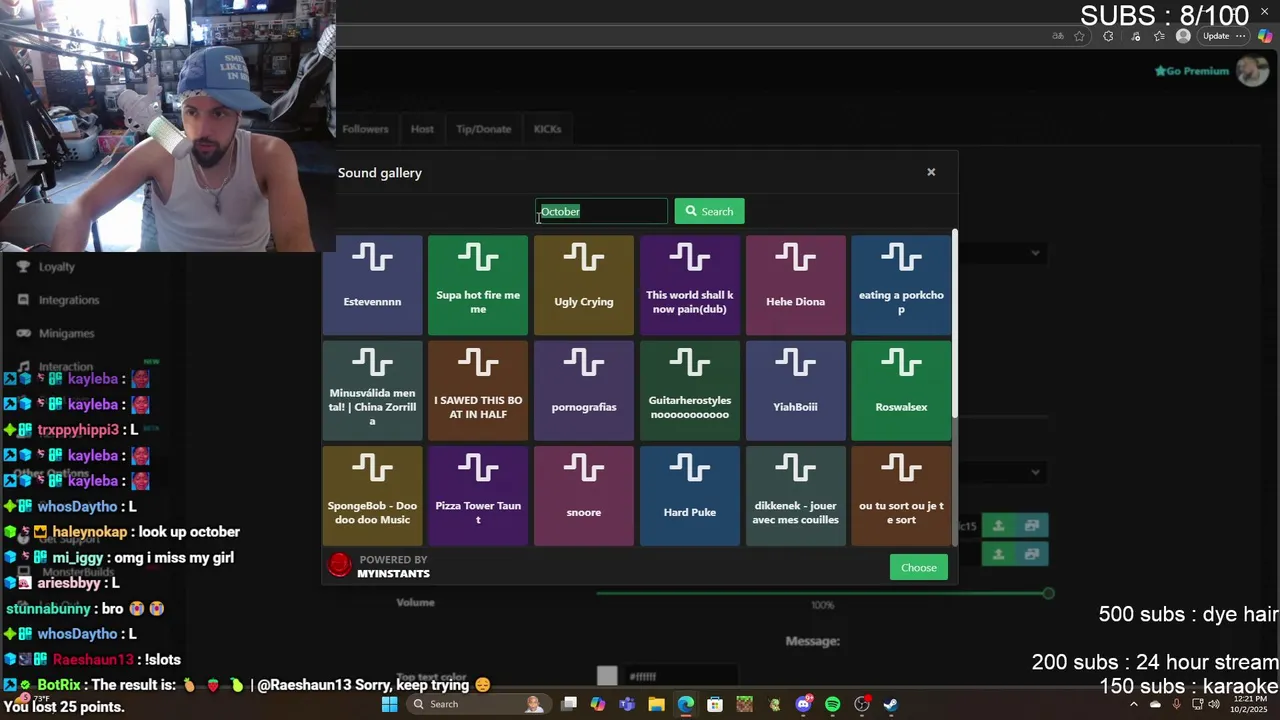Choose the Pizza Tower Taunt sound

[478, 496]
